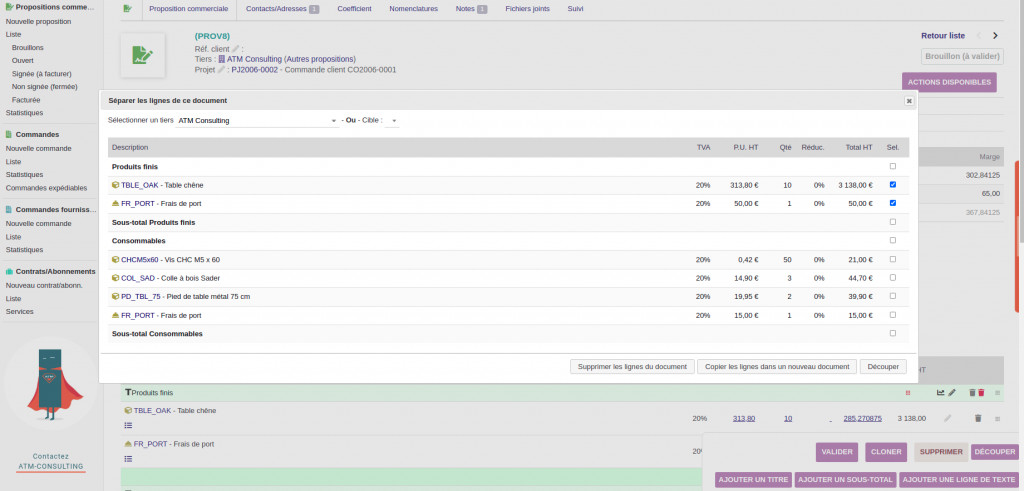Open the Cible dropdown
The image size is (1024, 491).
tap(392, 121)
